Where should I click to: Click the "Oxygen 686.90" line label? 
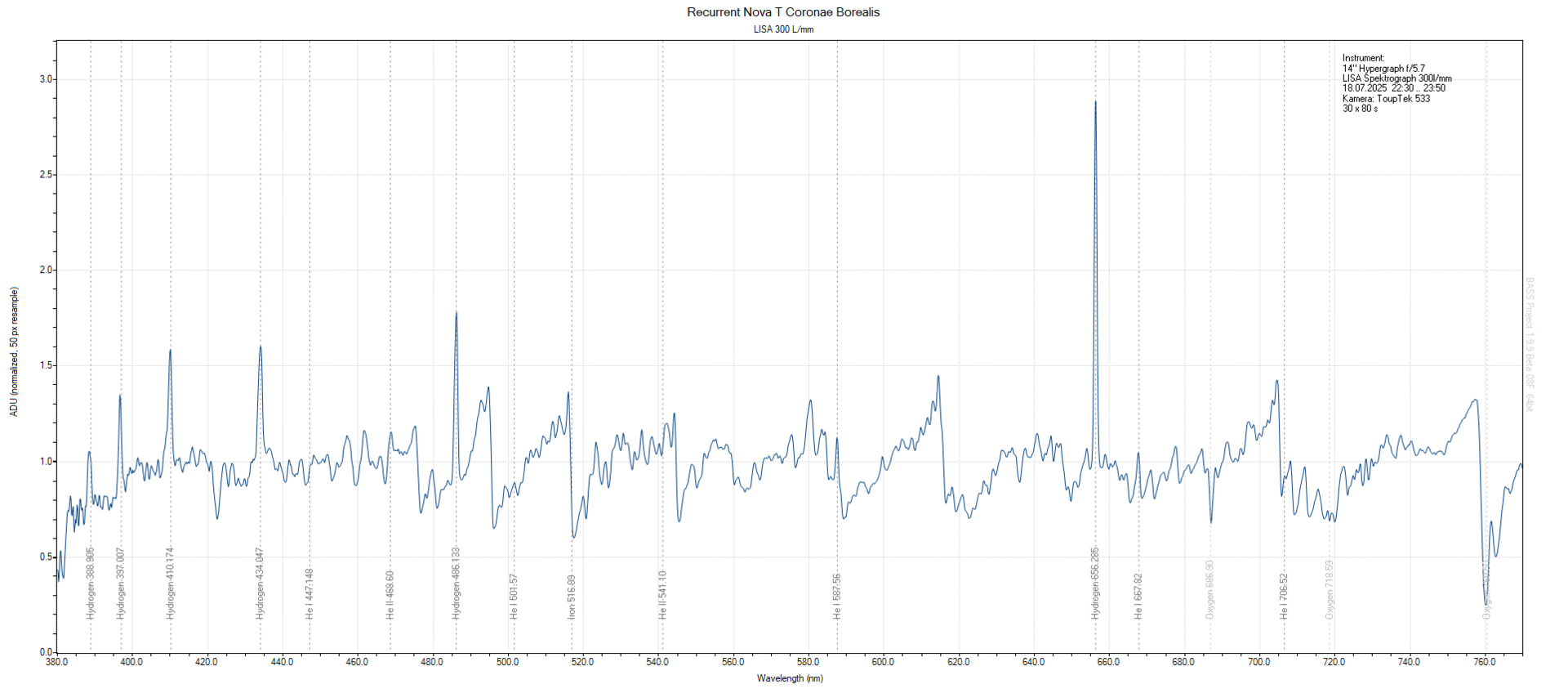[1210, 589]
